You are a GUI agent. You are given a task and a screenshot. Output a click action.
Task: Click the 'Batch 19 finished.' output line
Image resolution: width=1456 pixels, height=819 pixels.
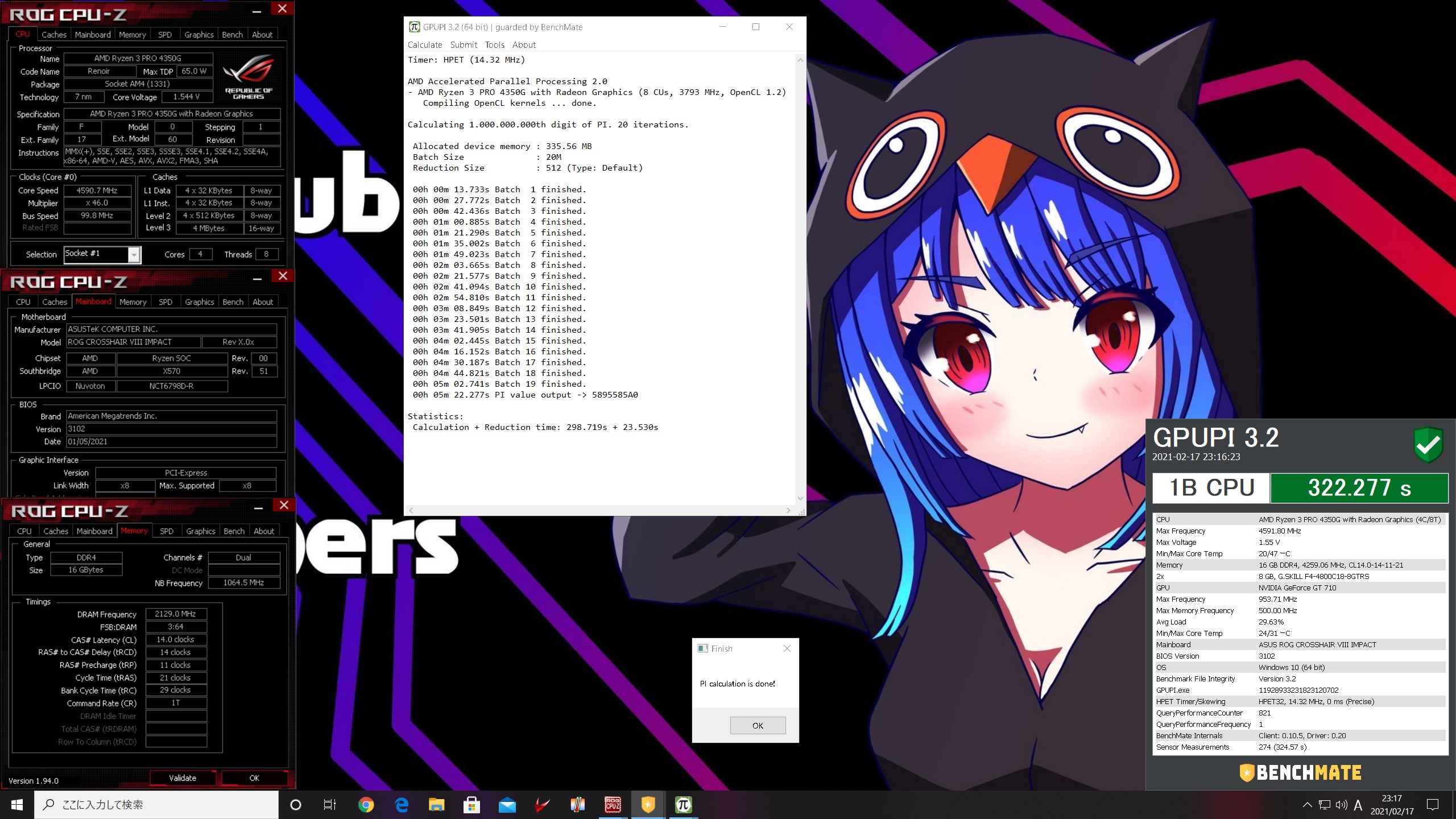(x=499, y=384)
